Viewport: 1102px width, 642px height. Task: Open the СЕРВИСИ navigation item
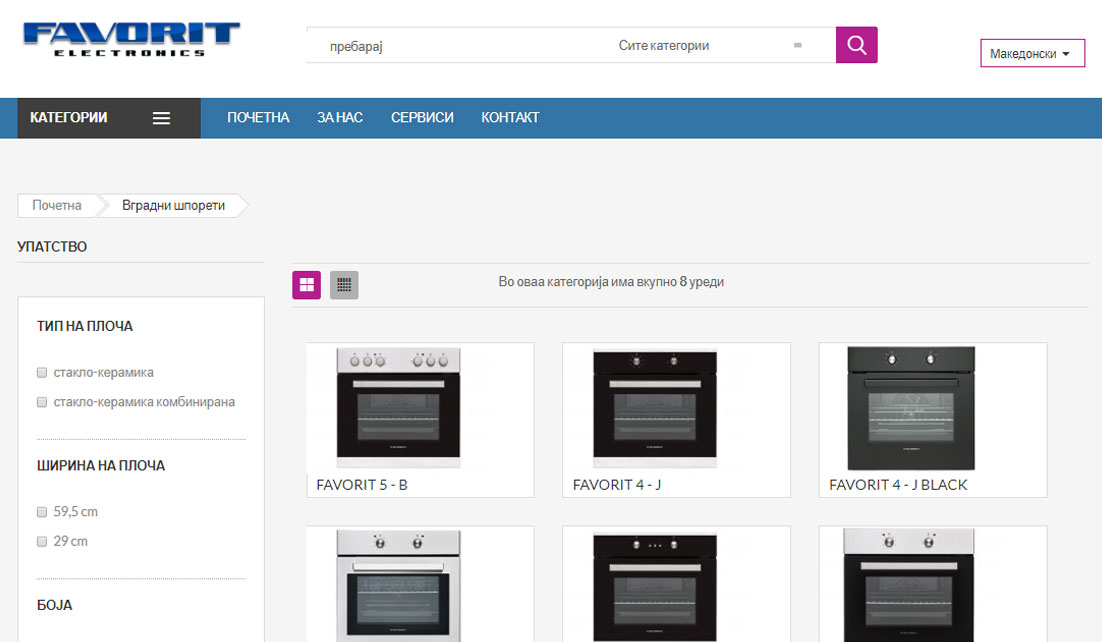point(422,118)
